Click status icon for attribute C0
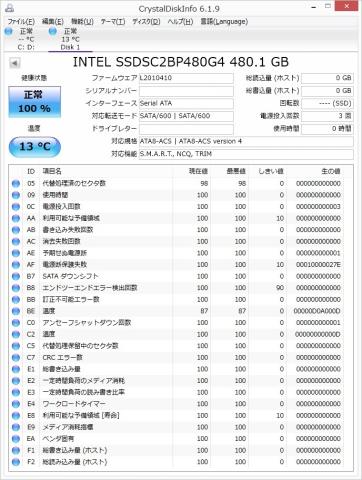 (16, 323)
